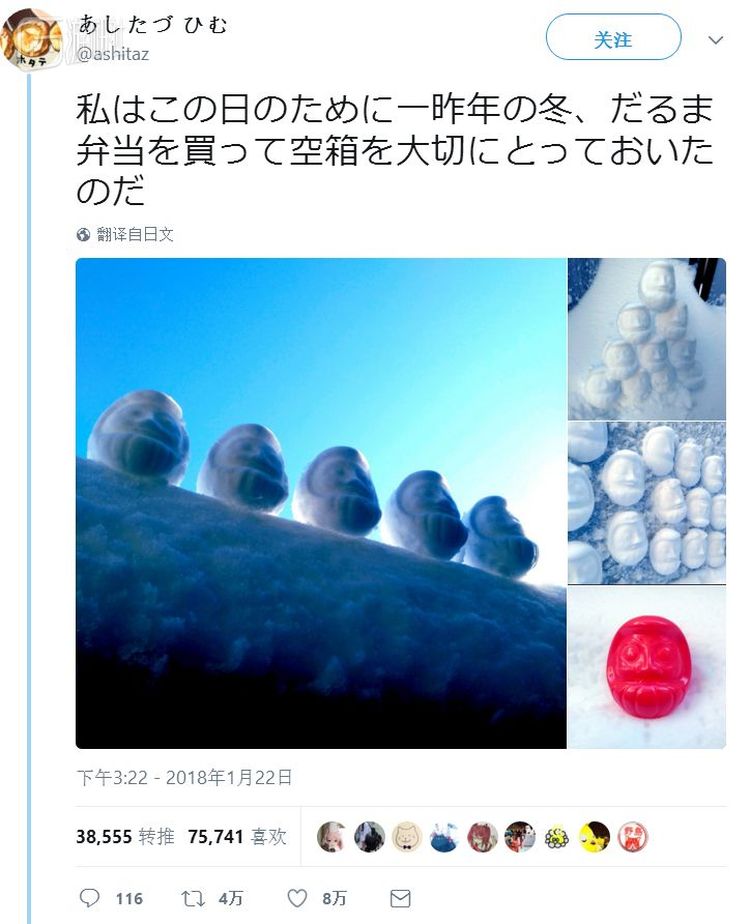Viewport: 750px width, 924px height.
Task: Click the yellow chick liker avatar
Action: (x=594, y=836)
